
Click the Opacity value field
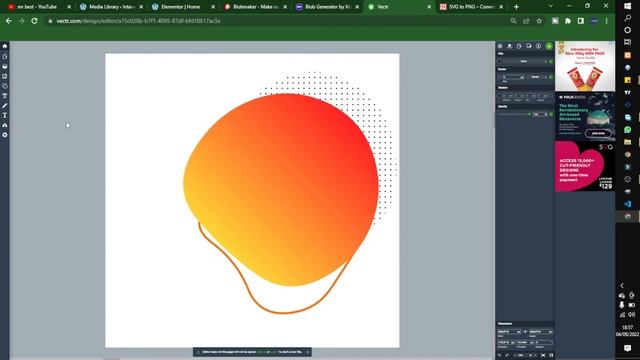(540, 114)
